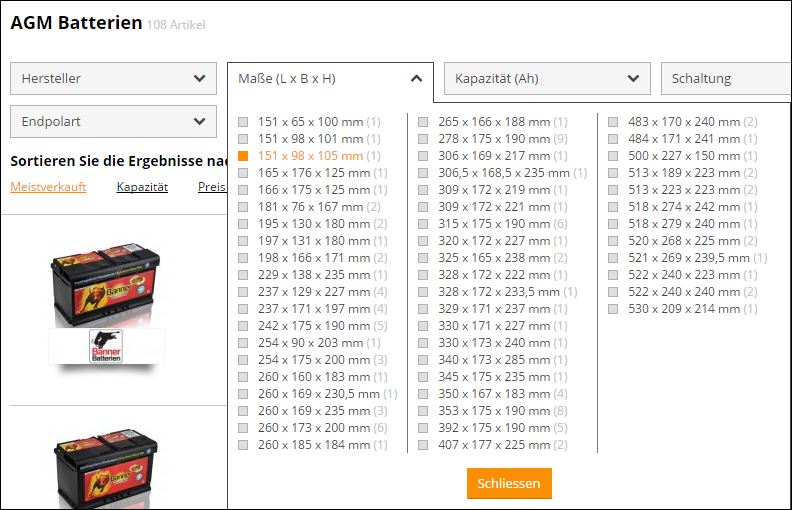Sort results by Meistverkauft
The width and height of the screenshot is (792, 510).
tap(48, 187)
